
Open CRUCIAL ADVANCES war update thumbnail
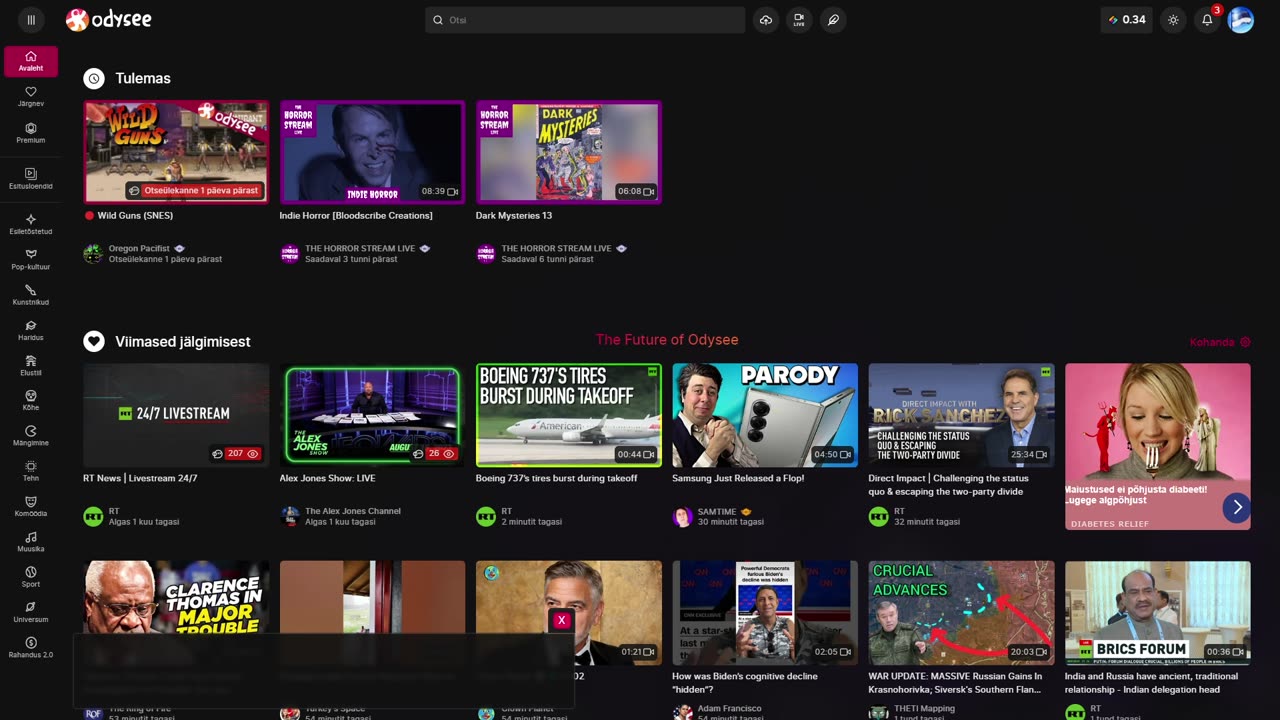961,612
